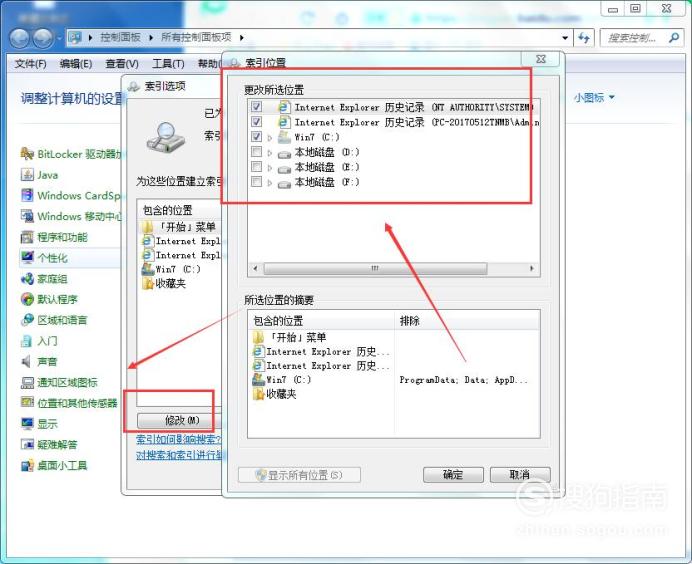
Task: Open the 工具(T) menu
Action: click(168, 64)
